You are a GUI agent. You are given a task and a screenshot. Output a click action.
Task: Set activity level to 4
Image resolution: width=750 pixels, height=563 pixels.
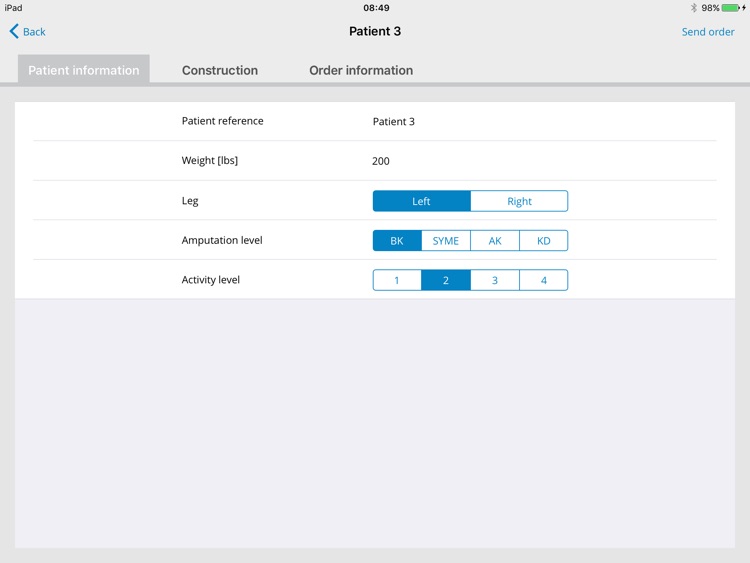544,280
